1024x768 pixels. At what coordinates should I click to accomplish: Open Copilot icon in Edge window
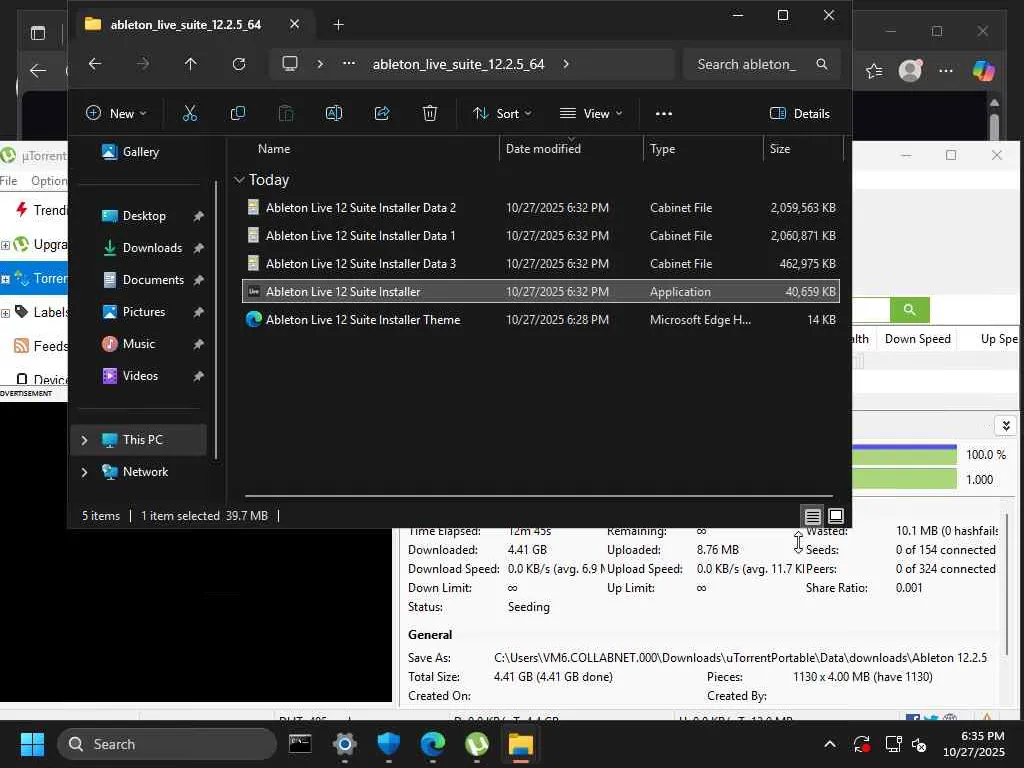pos(984,71)
